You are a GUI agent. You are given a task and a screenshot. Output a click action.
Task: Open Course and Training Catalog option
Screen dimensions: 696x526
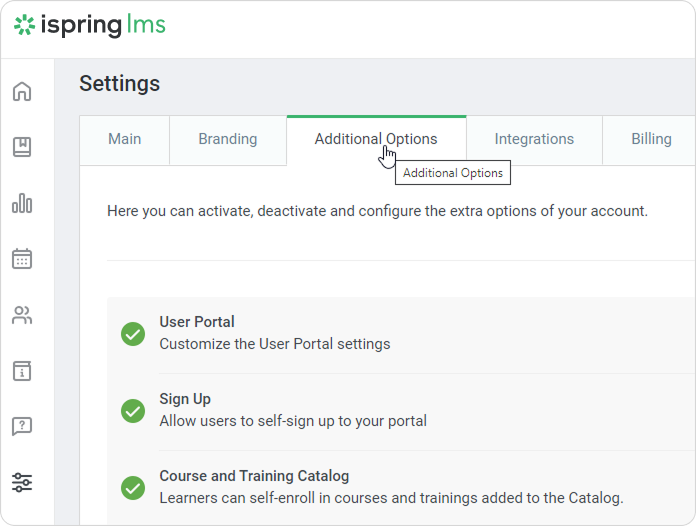(254, 476)
